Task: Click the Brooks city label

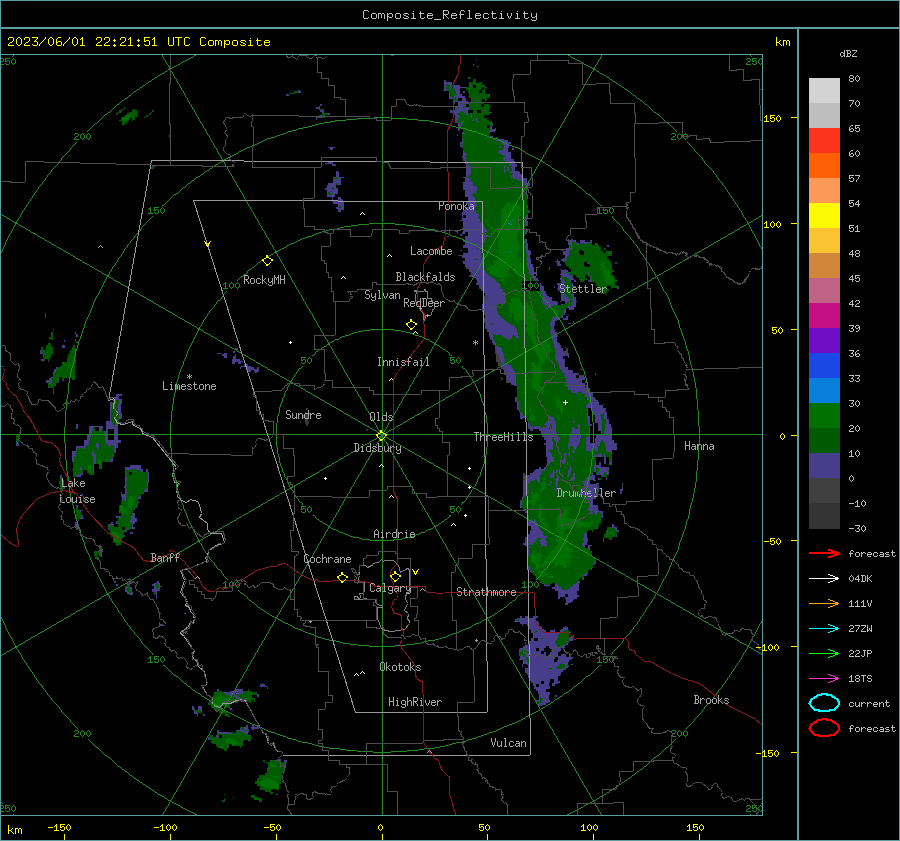Action: [x=711, y=700]
